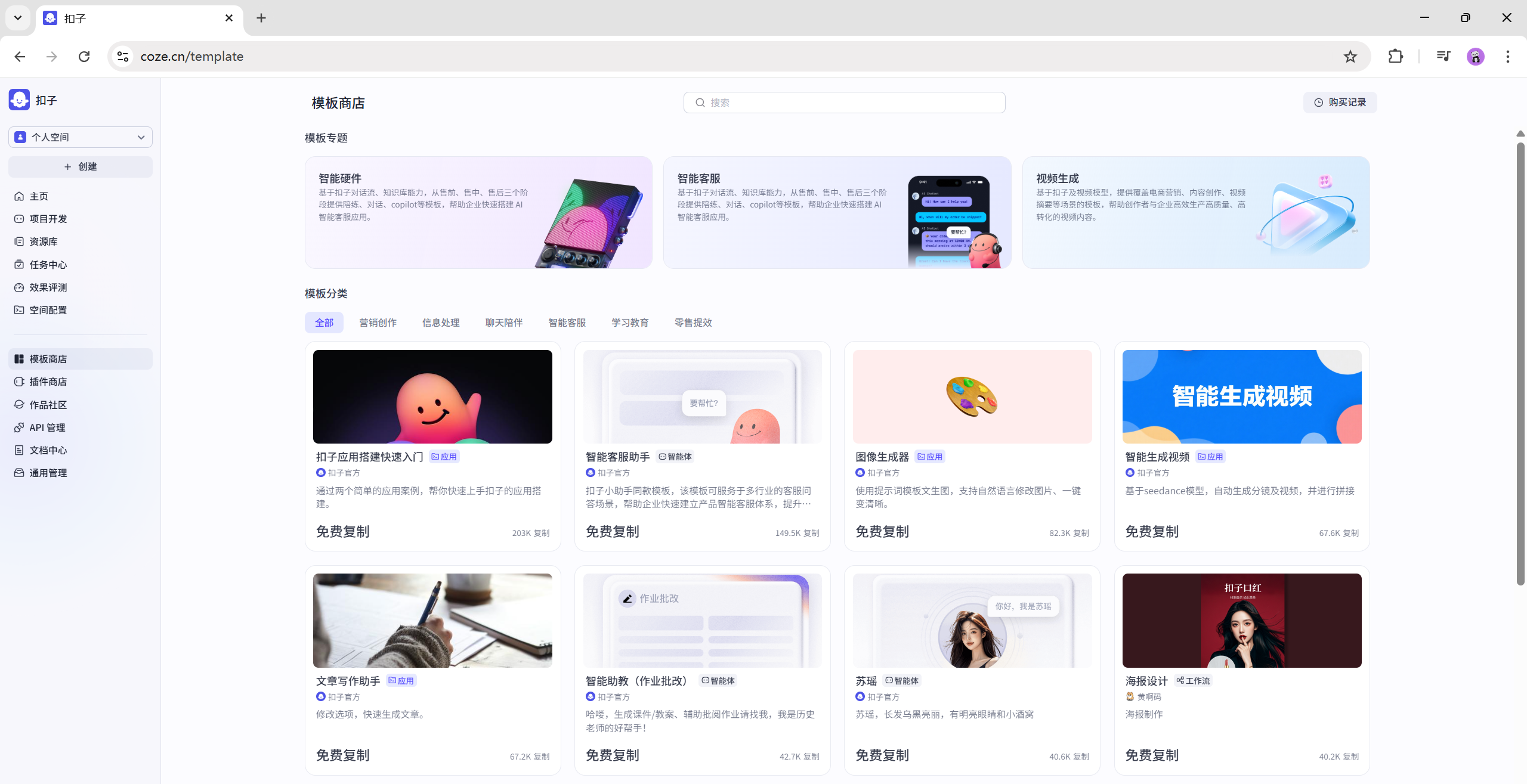The image size is (1527, 784).
Task: Open 主页 home icon in sidebar
Action: pyautogui.click(x=19, y=196)
